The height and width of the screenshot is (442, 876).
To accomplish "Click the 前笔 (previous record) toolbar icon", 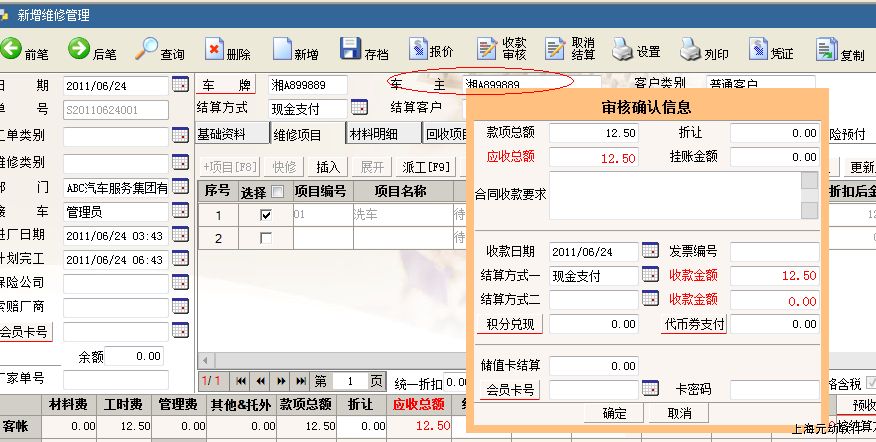I will point(12,48).
